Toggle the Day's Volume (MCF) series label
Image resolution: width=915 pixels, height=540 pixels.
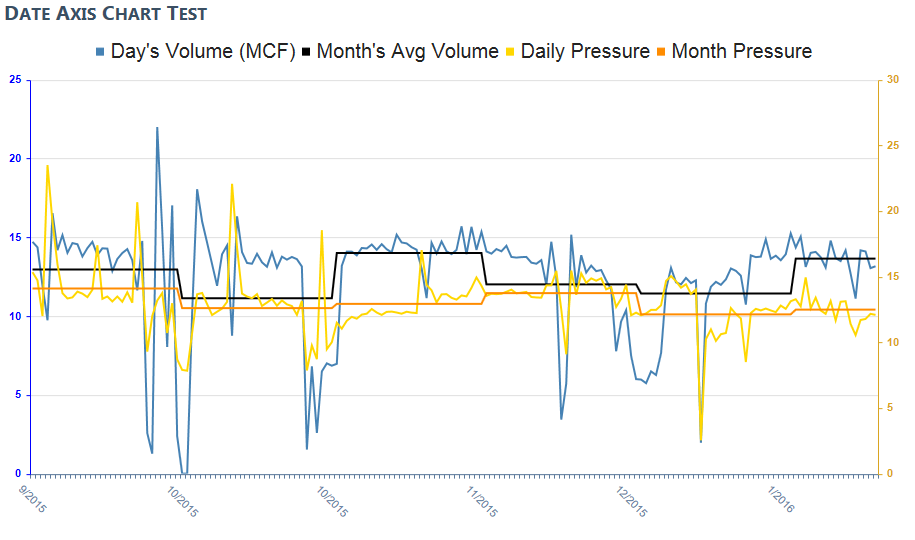[202, 51]
